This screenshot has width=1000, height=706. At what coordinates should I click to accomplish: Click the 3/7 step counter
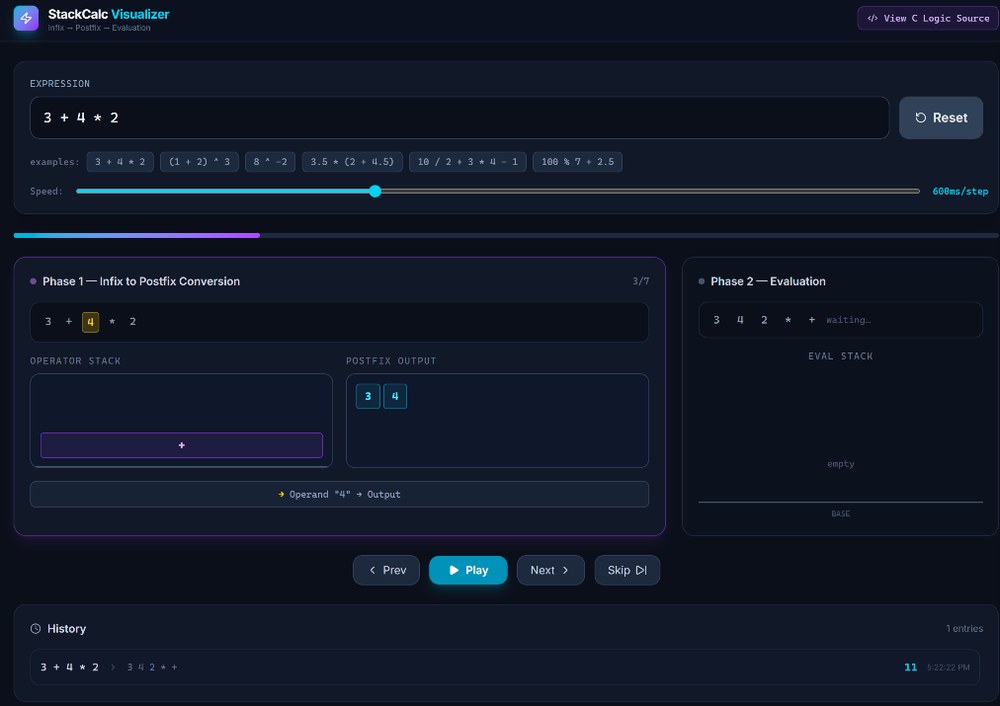click(641, 281)
